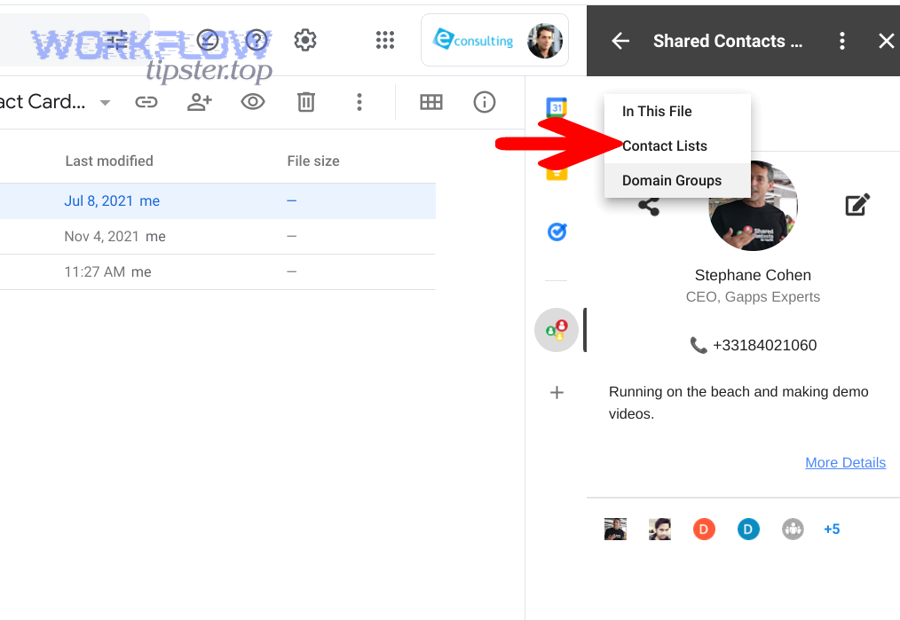
Task: Click the plus icon to get add-ons
Action: [x=557, y=393]
